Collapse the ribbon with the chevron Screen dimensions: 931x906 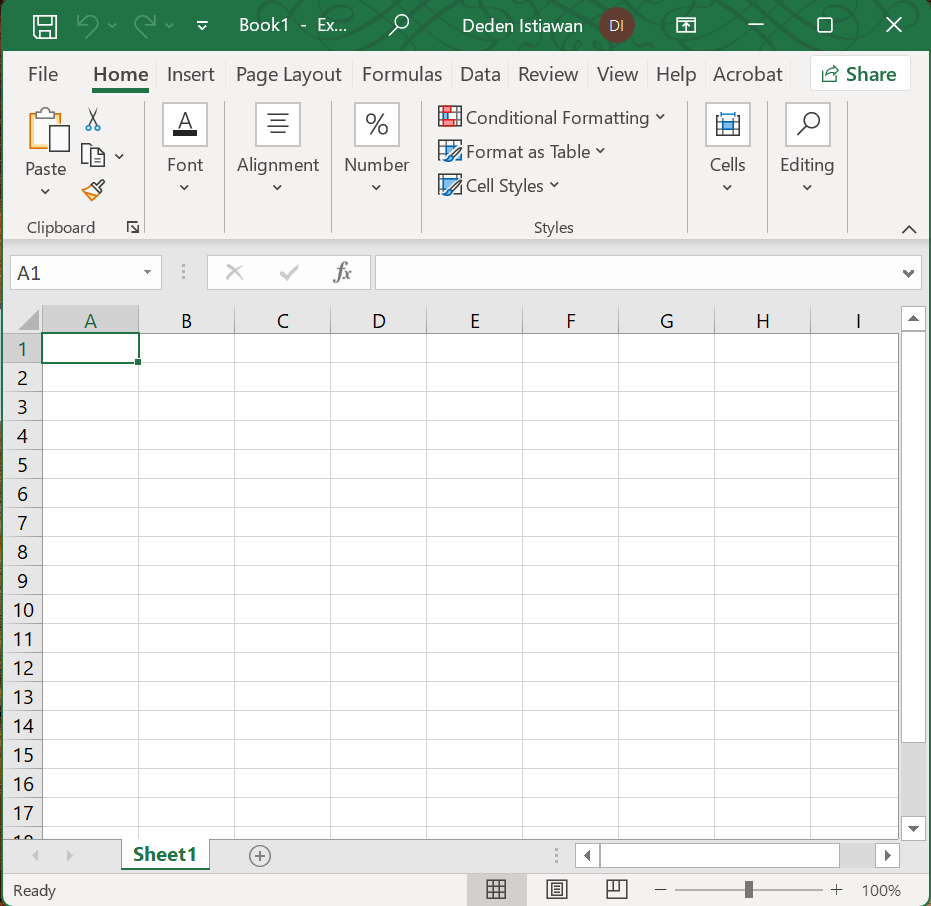[x=909, y=229]
